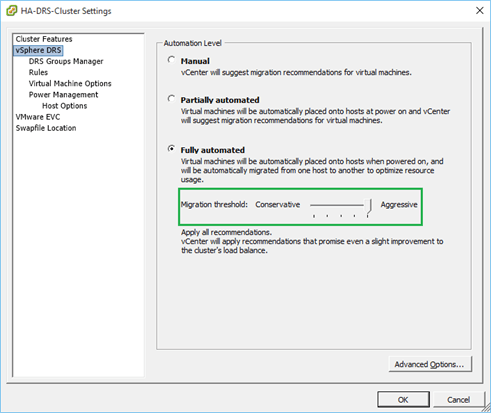Select the Manual automation level
Screen dimensions: 491x413
171,60
